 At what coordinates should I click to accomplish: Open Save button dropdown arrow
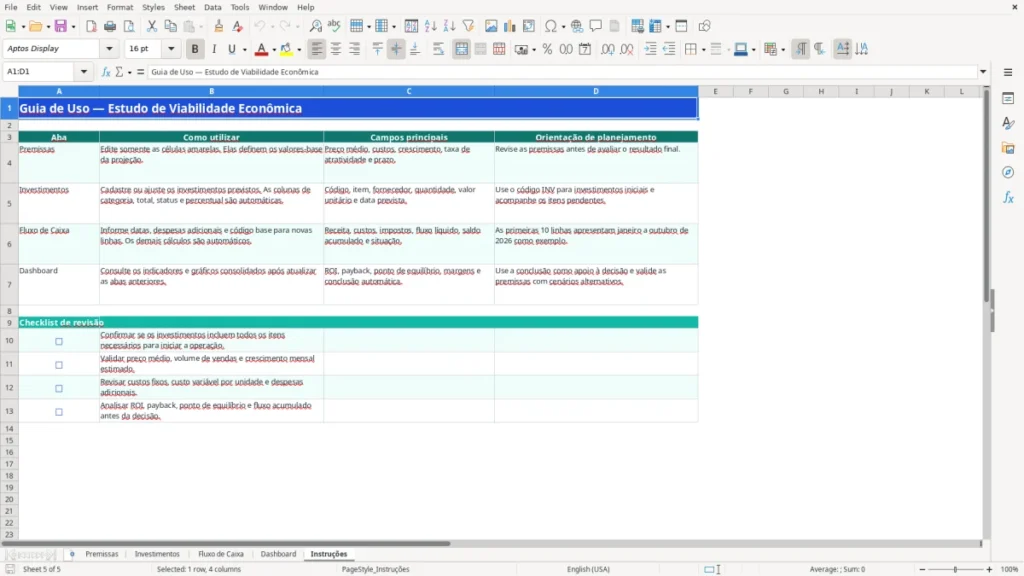(x=73, y=27)
